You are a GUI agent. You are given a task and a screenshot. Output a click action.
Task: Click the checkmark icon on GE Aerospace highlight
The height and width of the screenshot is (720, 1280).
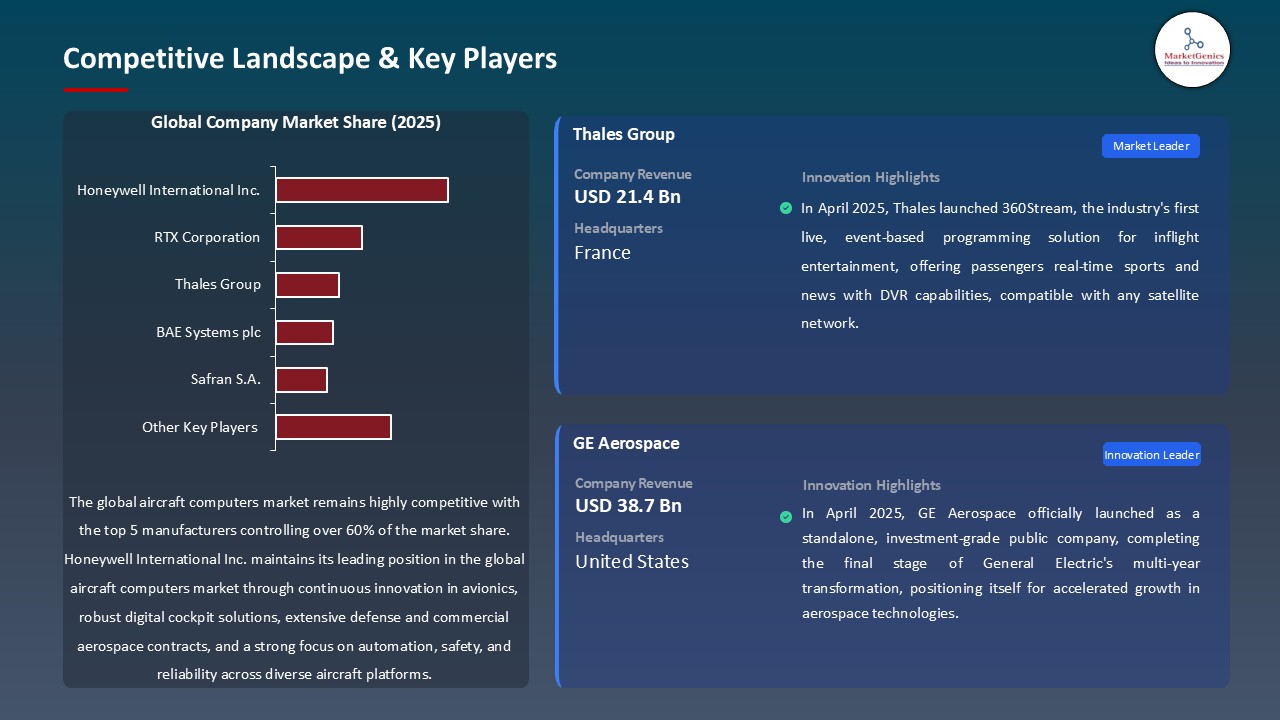point(786,516)
